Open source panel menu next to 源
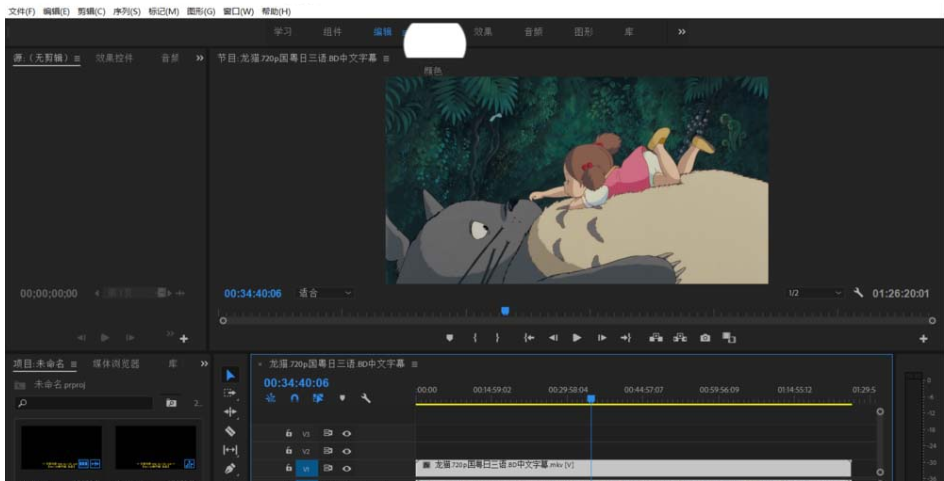This screenshot has width=944, height=481. point(77,59)
